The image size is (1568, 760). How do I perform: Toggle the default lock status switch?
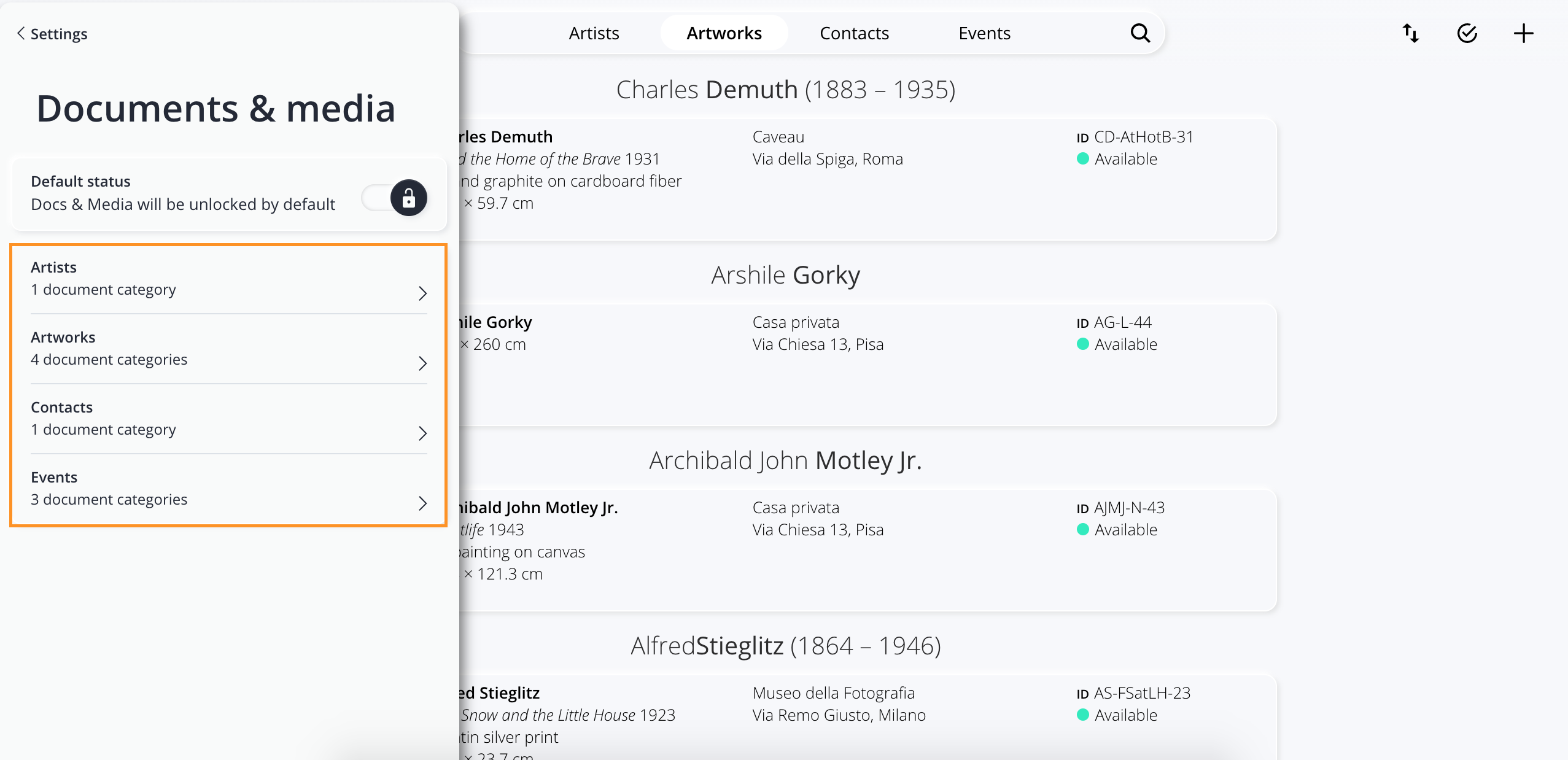(x=394, y=198)
